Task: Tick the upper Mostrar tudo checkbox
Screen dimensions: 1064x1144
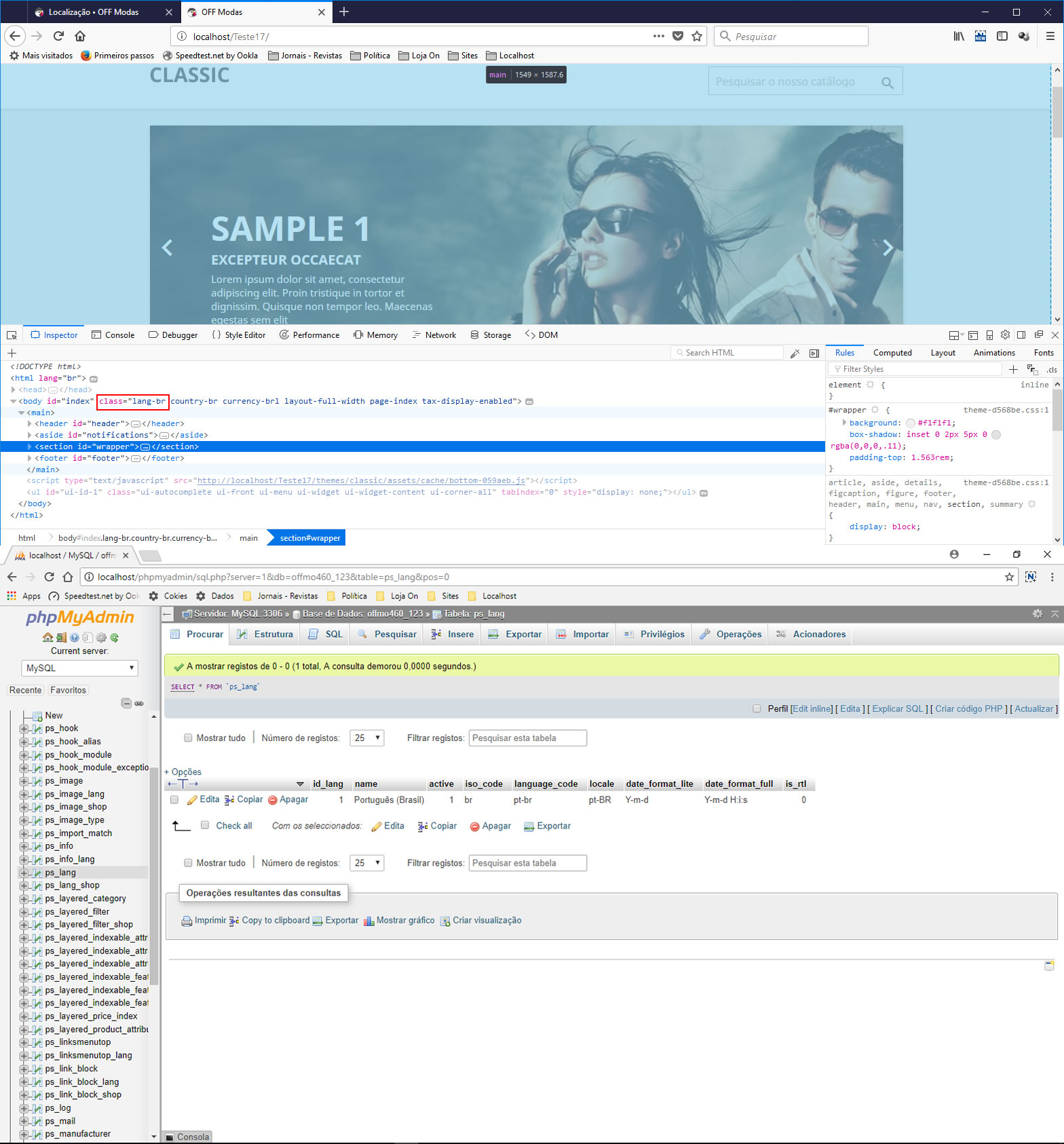Action: (x=188, y=738)
